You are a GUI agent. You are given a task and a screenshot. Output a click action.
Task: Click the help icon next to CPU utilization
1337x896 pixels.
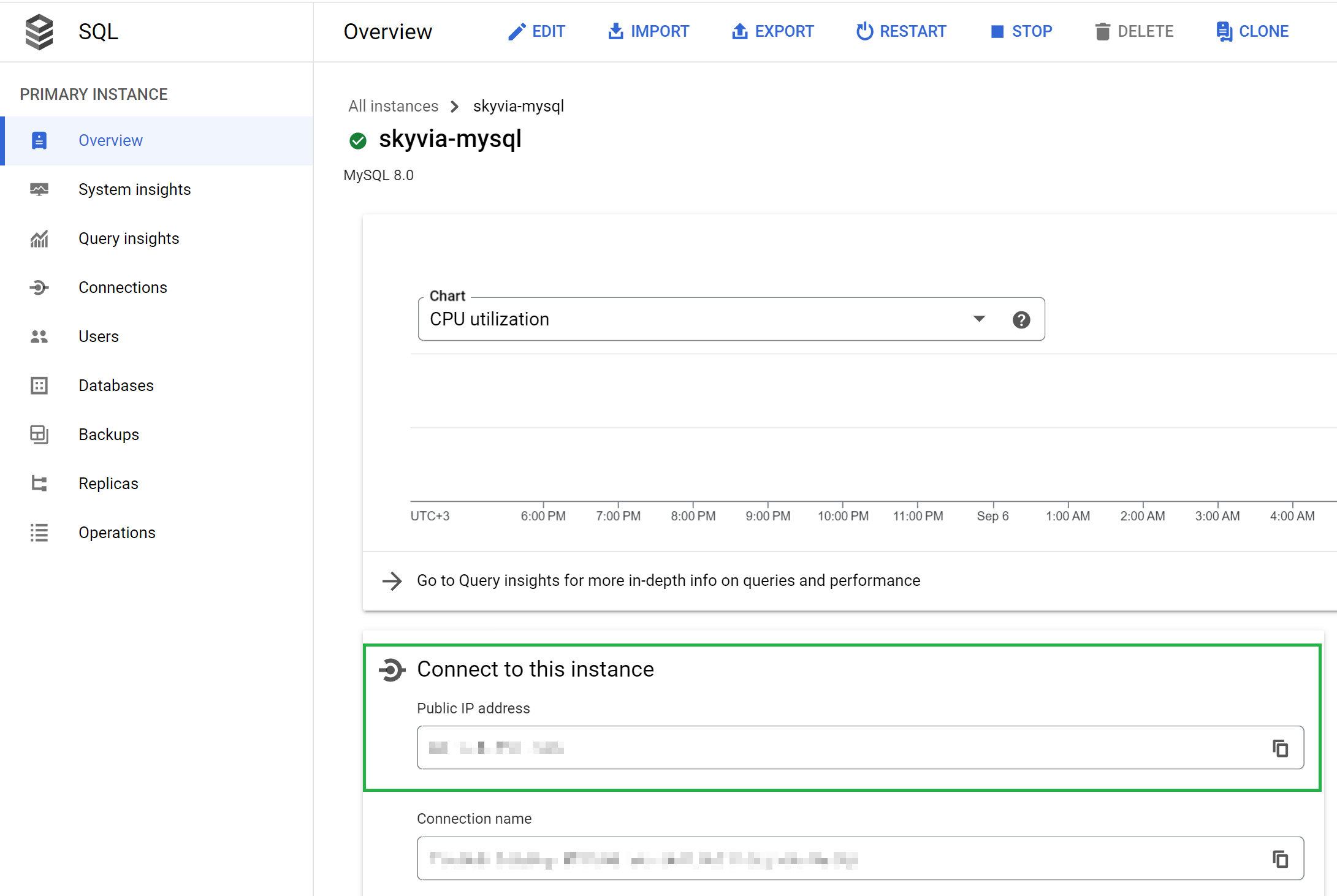click(1021, 320)
